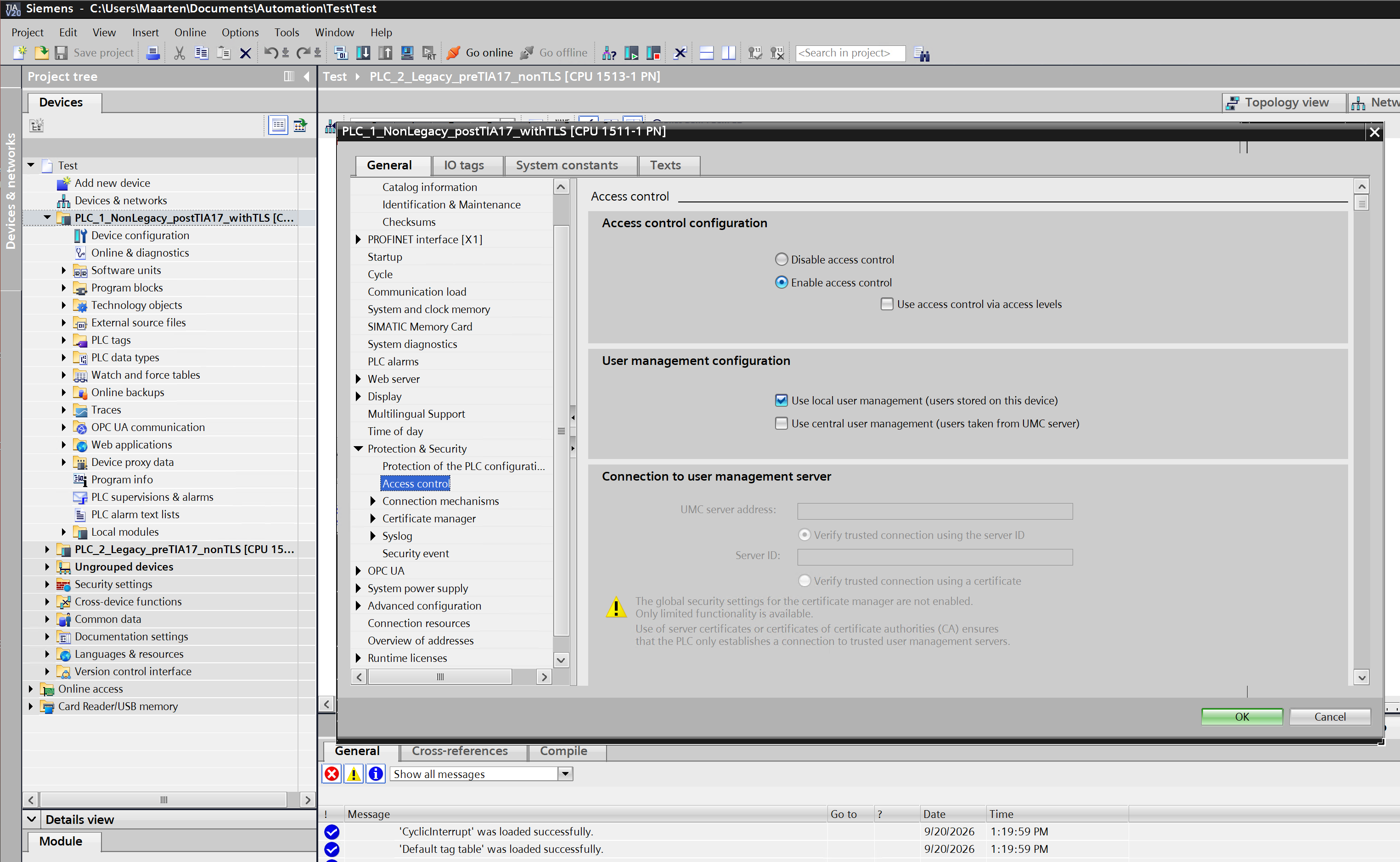Click split editor horizontally icon
The width and height of the screenshot is (1400, 862).
[707, 53]
